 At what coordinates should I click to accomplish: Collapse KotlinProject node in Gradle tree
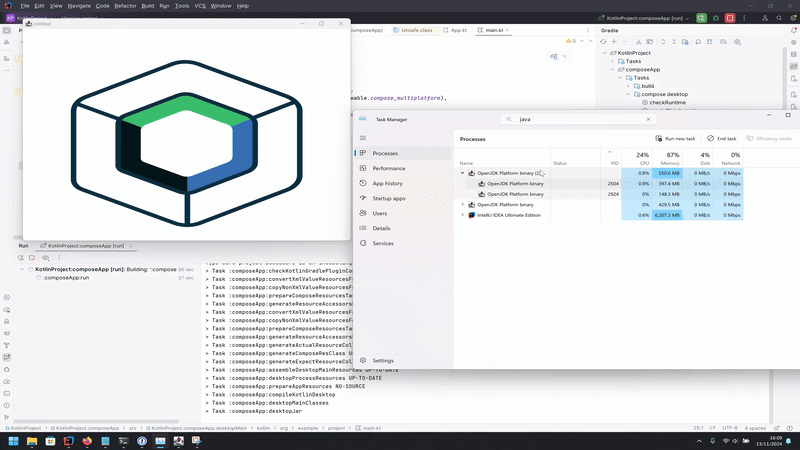(605, 53)
